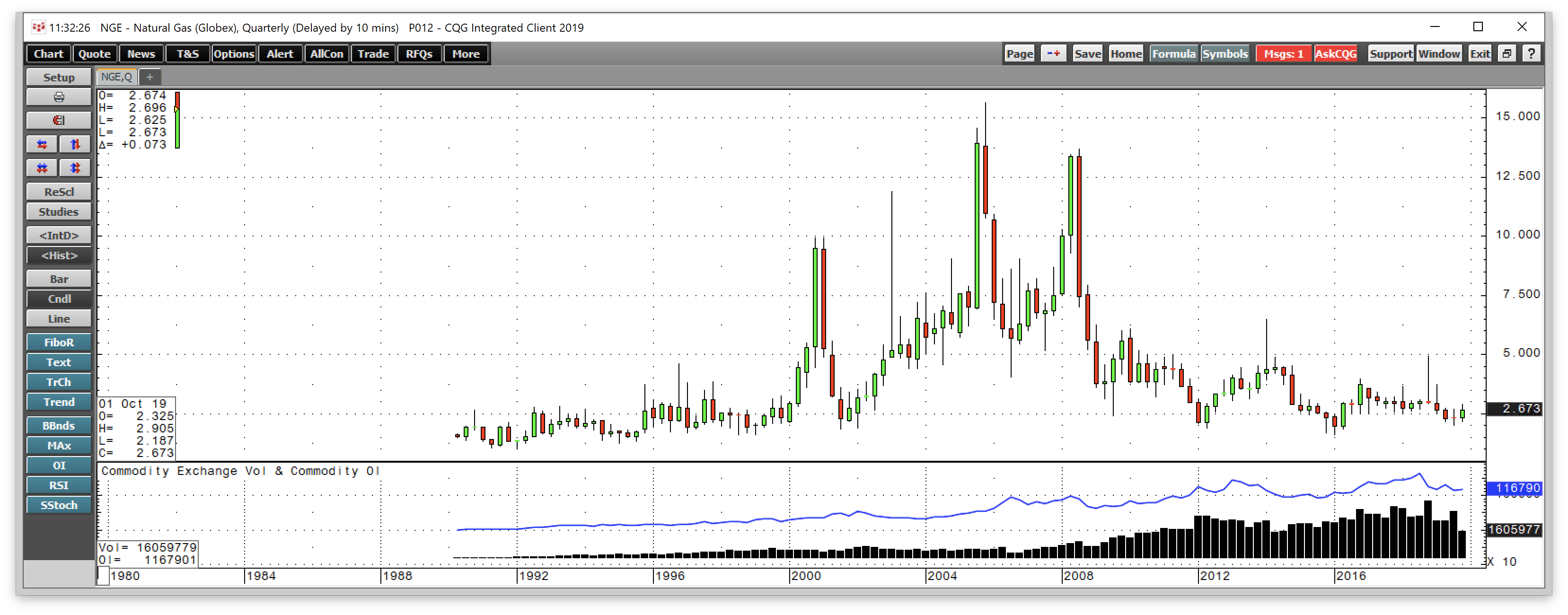This screenshot has height=615, width=1568.
Task: Select the Cndl candlestick chart mode
Action: click(59, 299)
